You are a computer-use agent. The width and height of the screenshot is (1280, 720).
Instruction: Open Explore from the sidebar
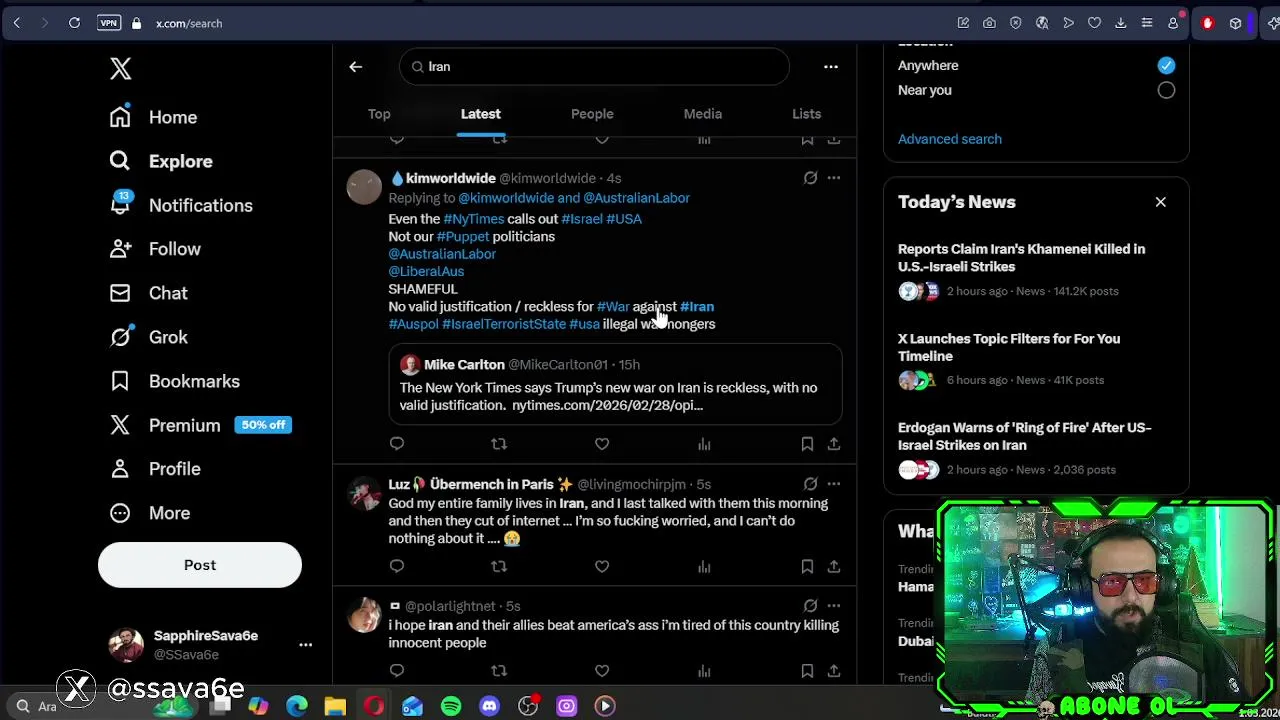click(161, 161)
